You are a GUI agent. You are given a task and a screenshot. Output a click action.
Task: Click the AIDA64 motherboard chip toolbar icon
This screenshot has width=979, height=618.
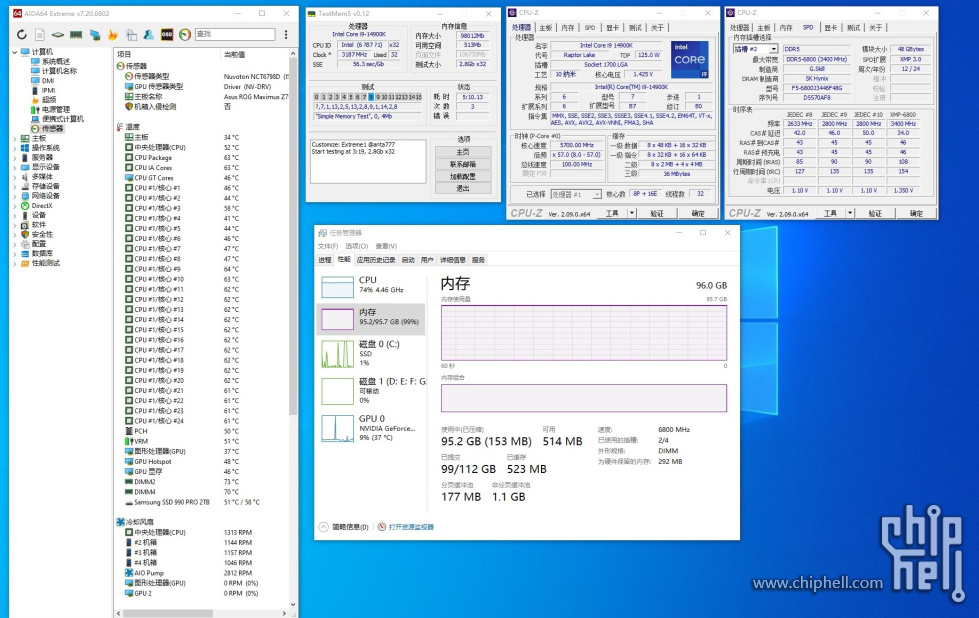[x=58, y=35]
